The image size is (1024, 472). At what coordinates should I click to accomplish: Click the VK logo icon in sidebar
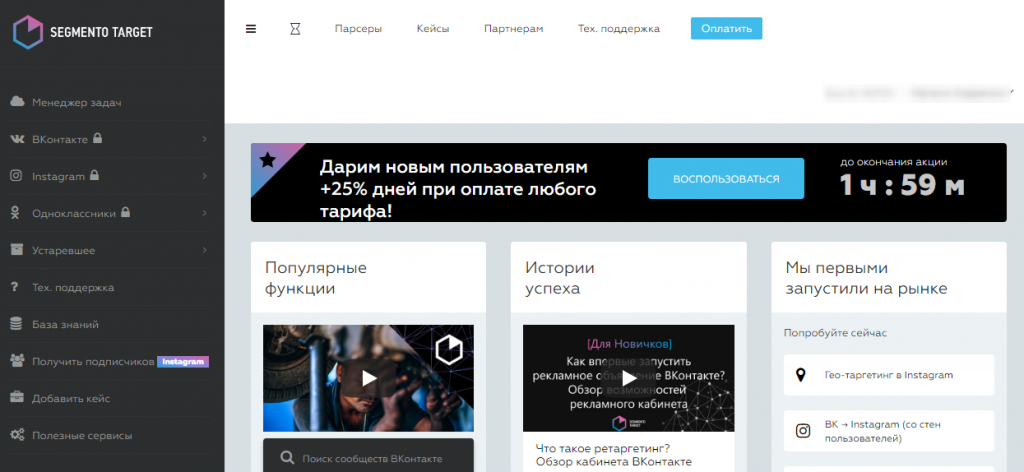[x=18, y=139]
